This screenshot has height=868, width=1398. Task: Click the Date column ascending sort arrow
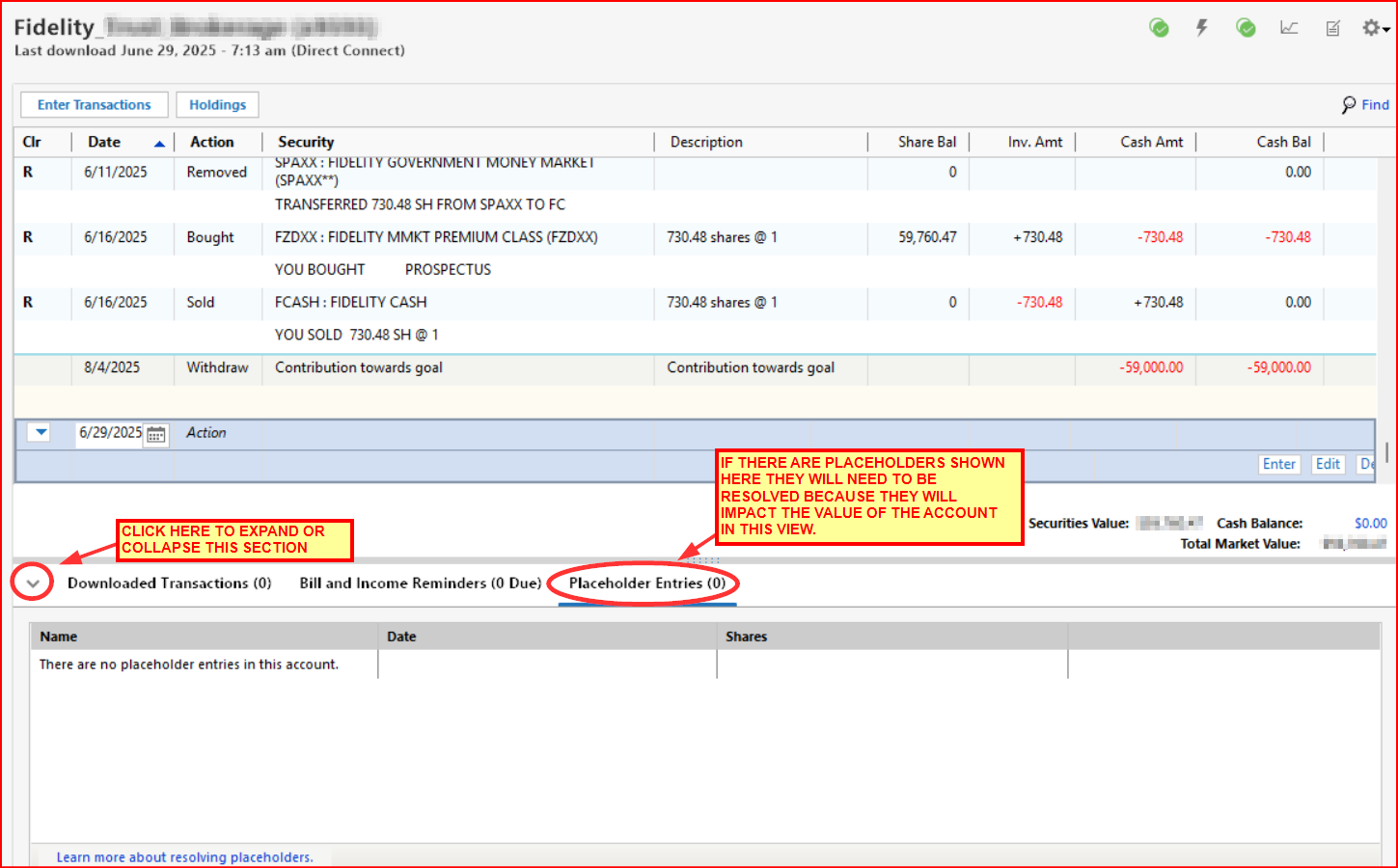point(159,144)
